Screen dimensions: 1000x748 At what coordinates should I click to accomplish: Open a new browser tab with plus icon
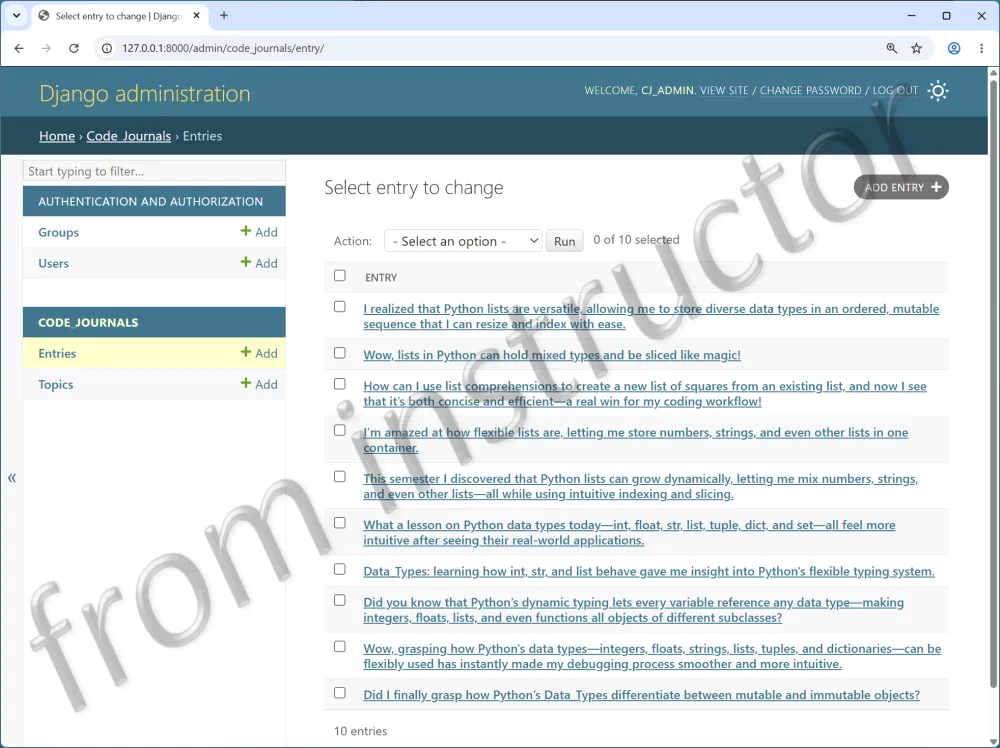(x=224, y=15)
